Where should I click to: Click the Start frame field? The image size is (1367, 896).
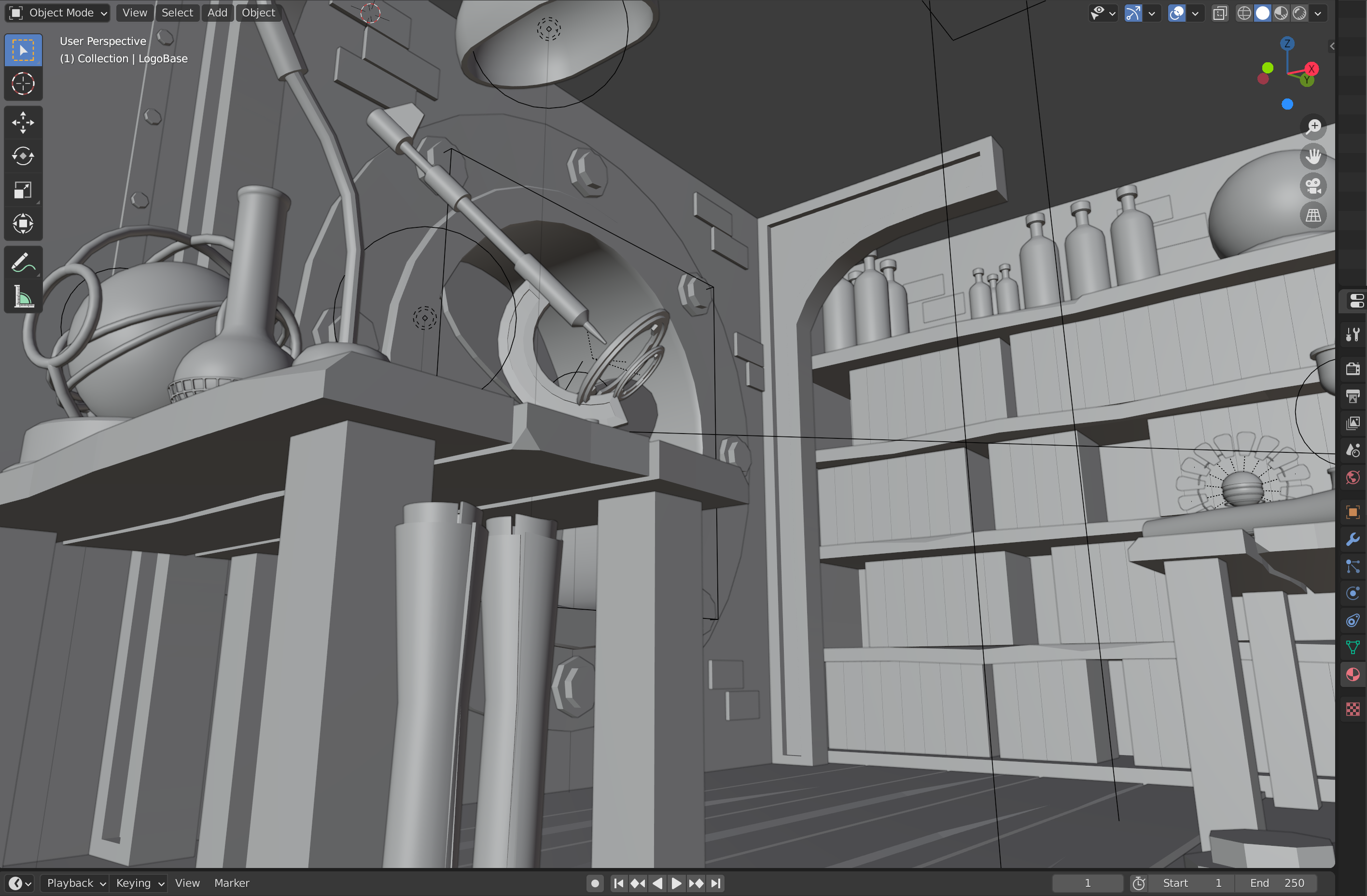1191,883
